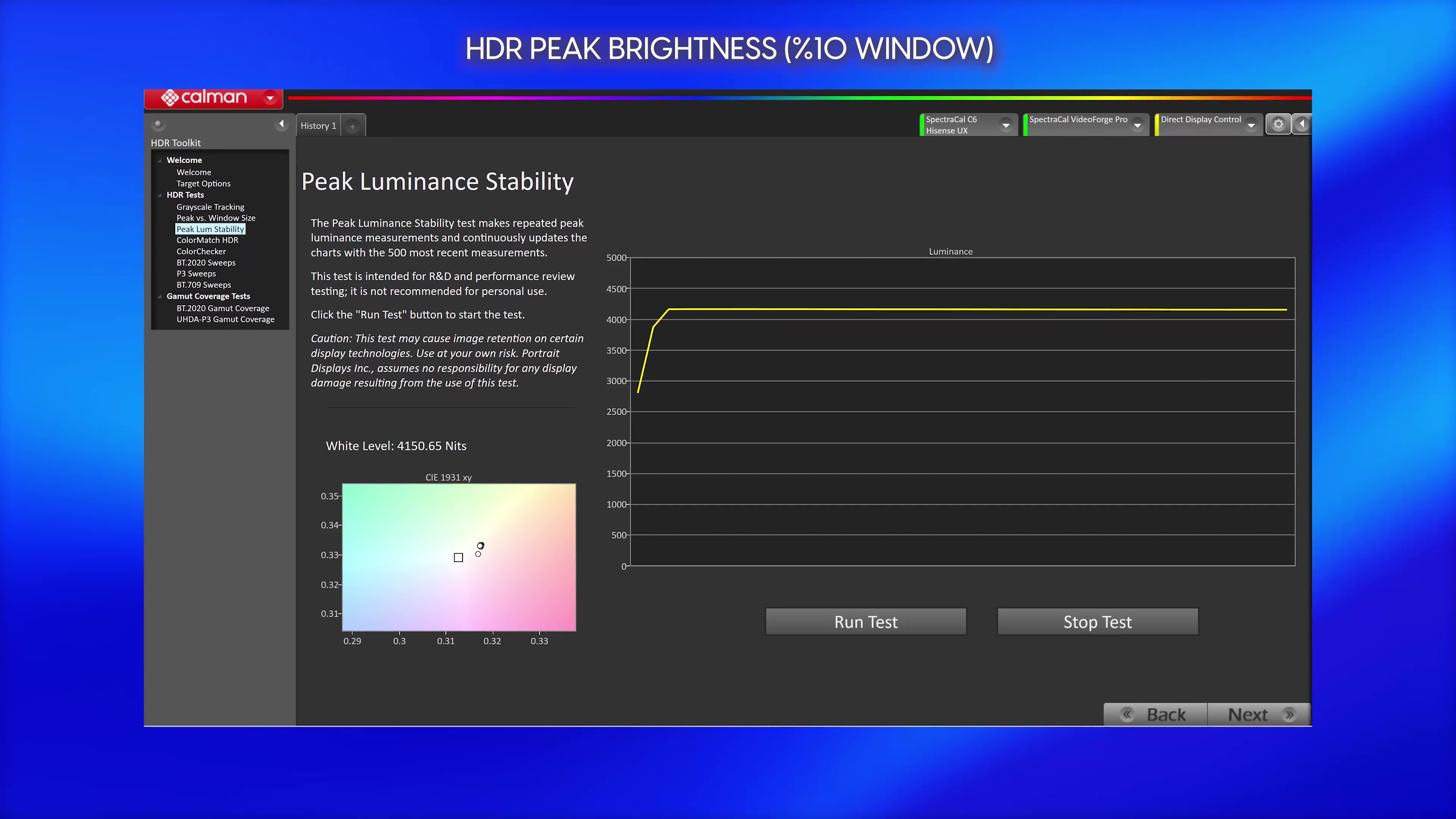Open the Calman logo main menu dropdown
The width and height of the screenshot is (1456, 819).
270,98
